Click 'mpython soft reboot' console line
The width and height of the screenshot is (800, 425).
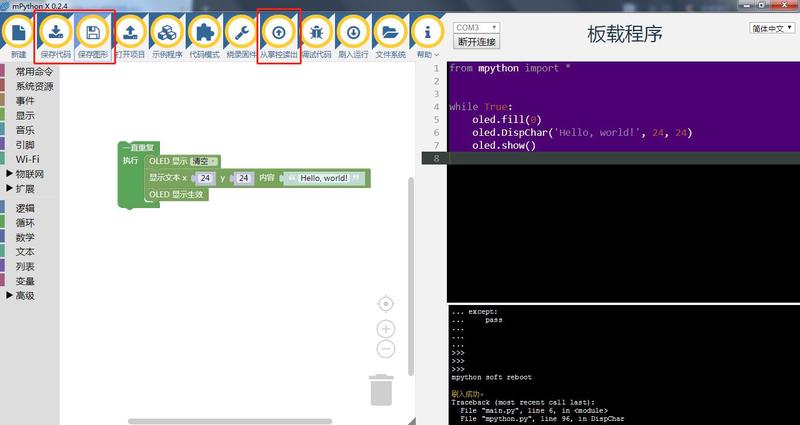[491, 378]
